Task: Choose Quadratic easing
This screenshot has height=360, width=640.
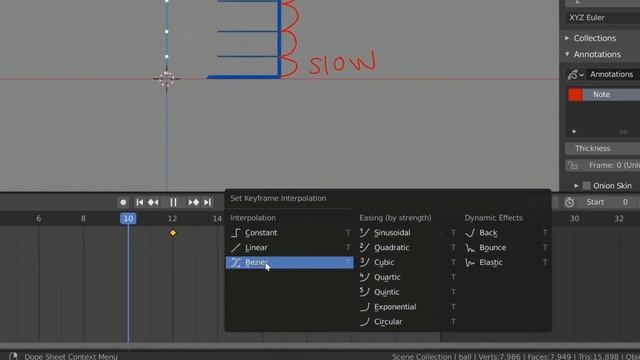Action: coord(408,247)
